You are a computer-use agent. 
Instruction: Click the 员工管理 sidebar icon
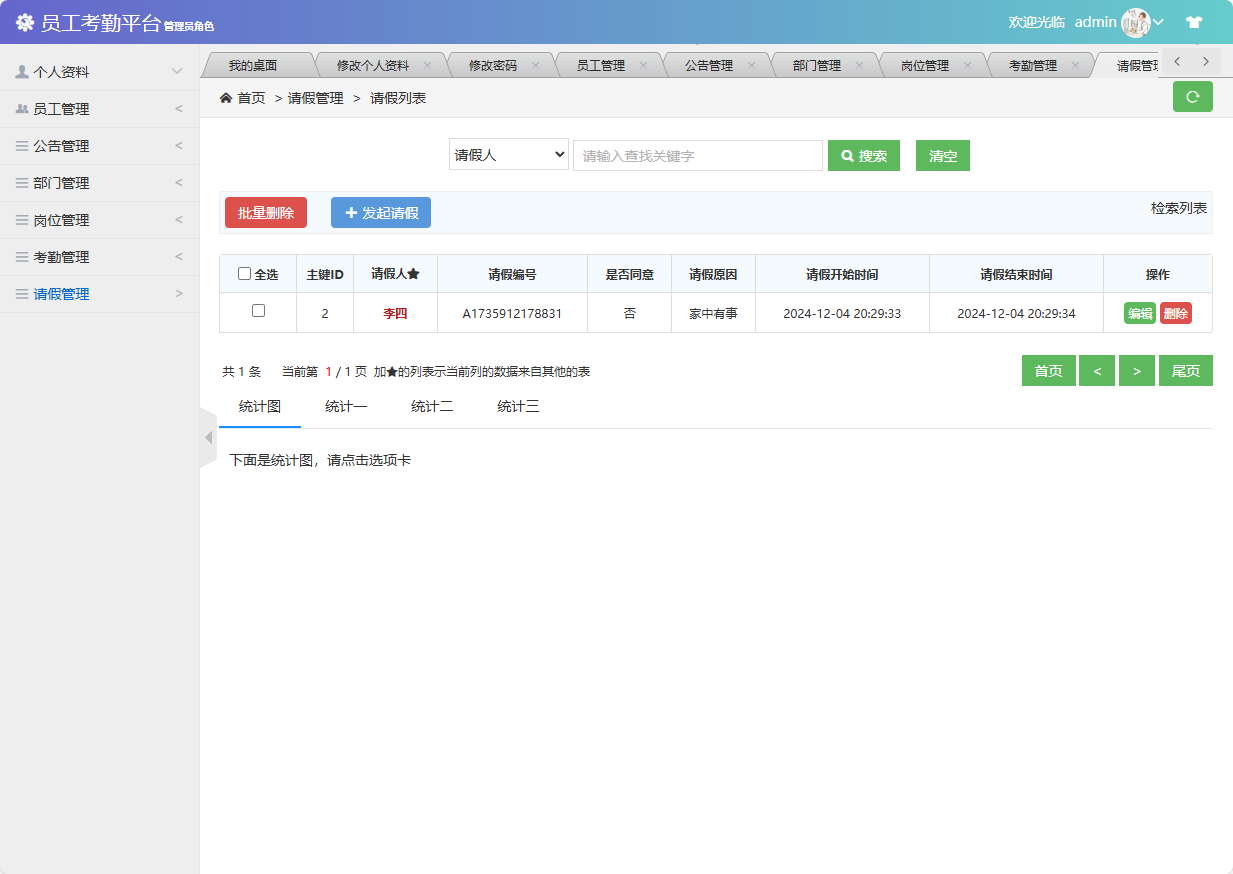[x=22, y=108]
